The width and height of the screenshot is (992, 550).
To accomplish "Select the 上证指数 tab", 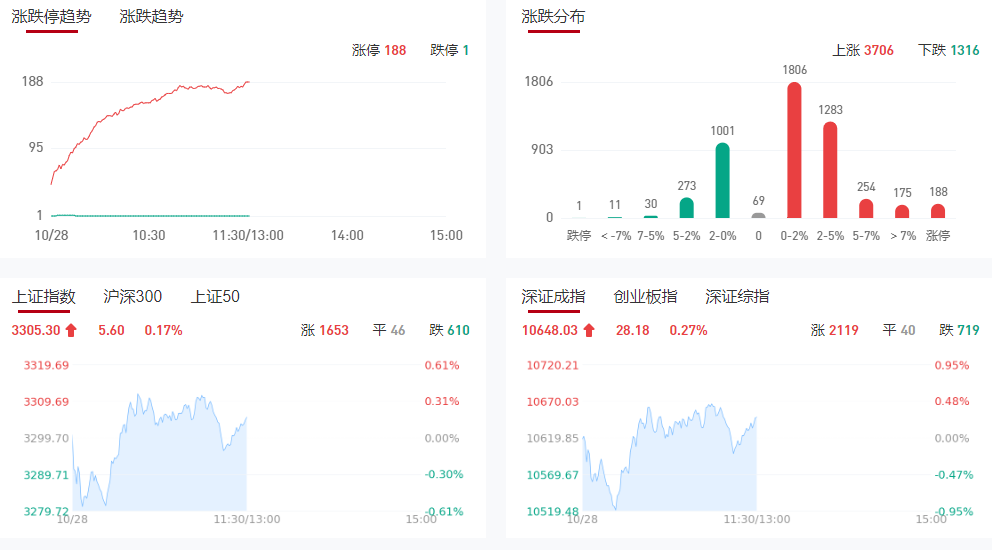I will click(x=43, y=297).
